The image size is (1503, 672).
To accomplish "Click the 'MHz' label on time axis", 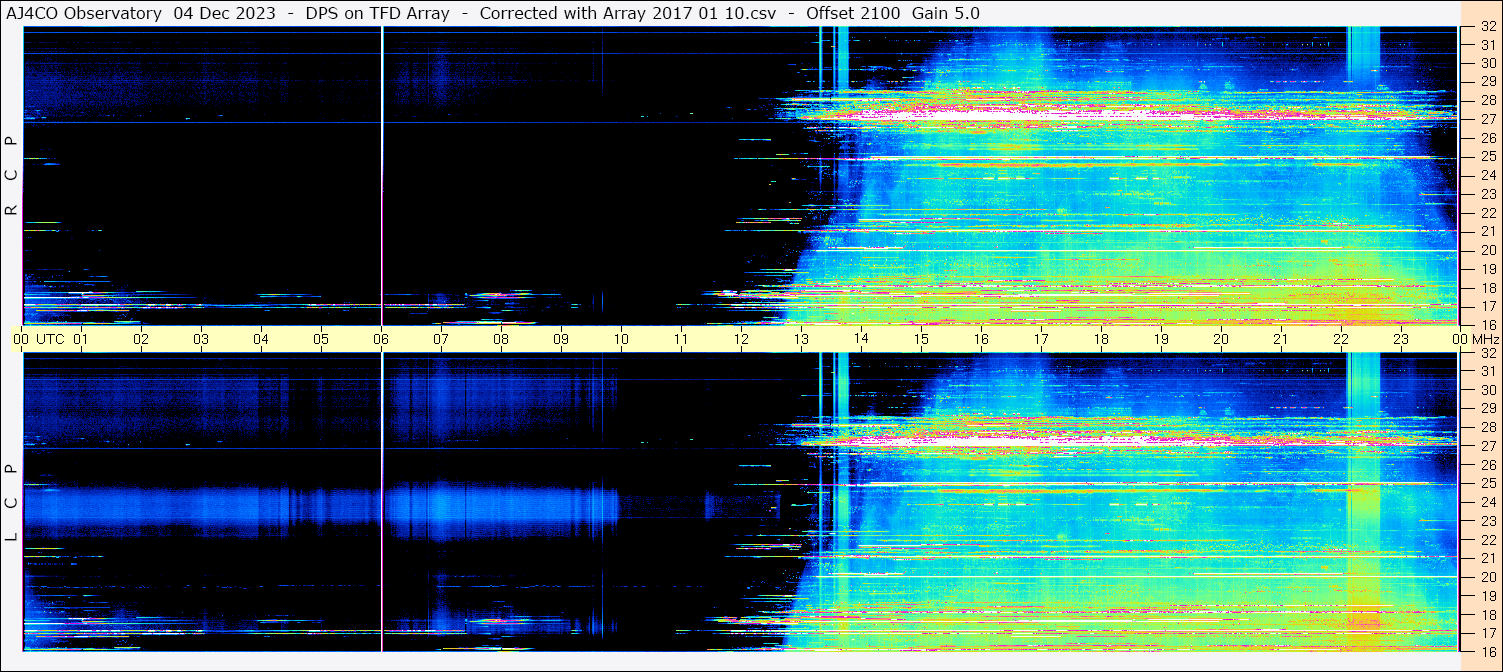I will pos(1485,339).
